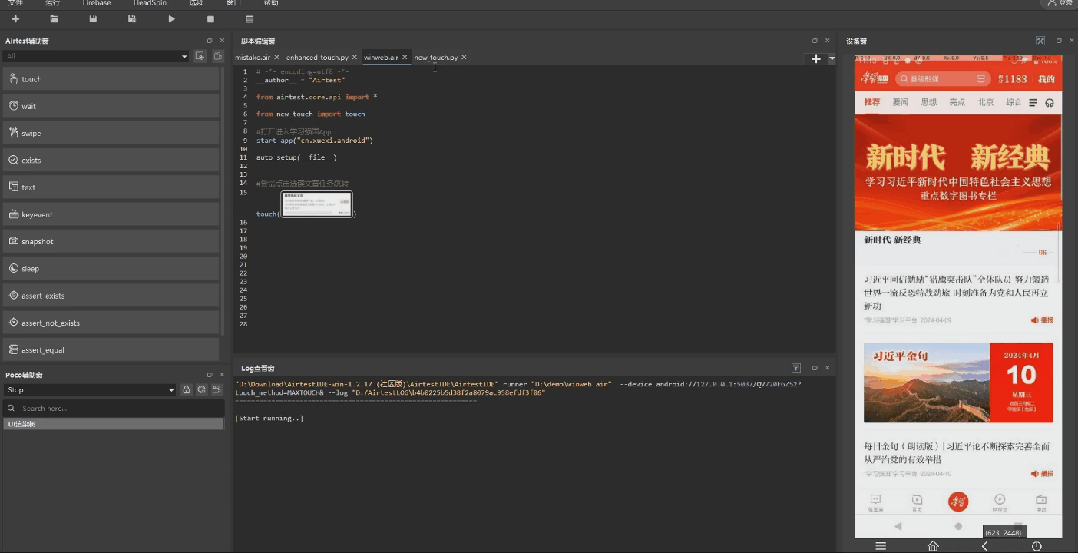Stop script execution in the top toolbar
1078x553 pixels.
coord(210,19)
